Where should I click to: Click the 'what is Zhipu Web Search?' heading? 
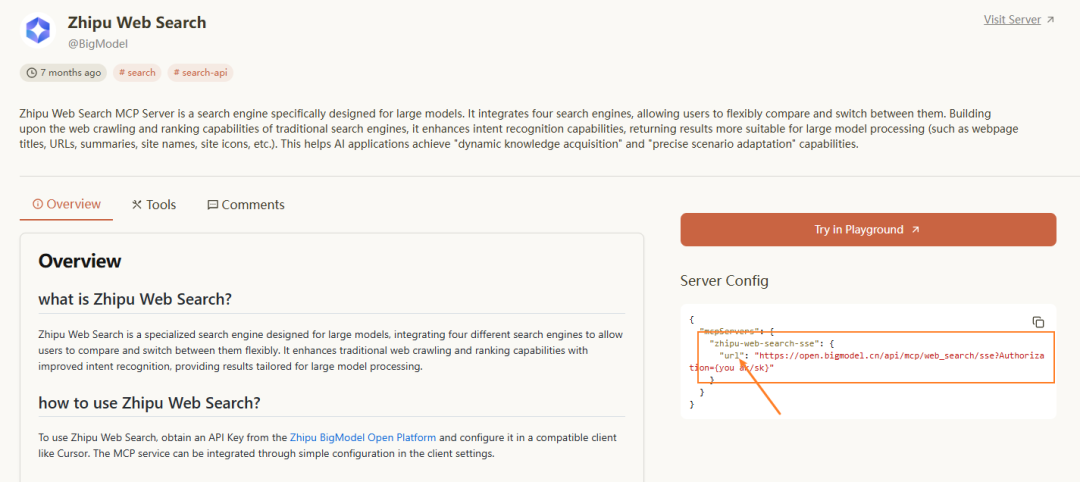(x=135, y=299)
